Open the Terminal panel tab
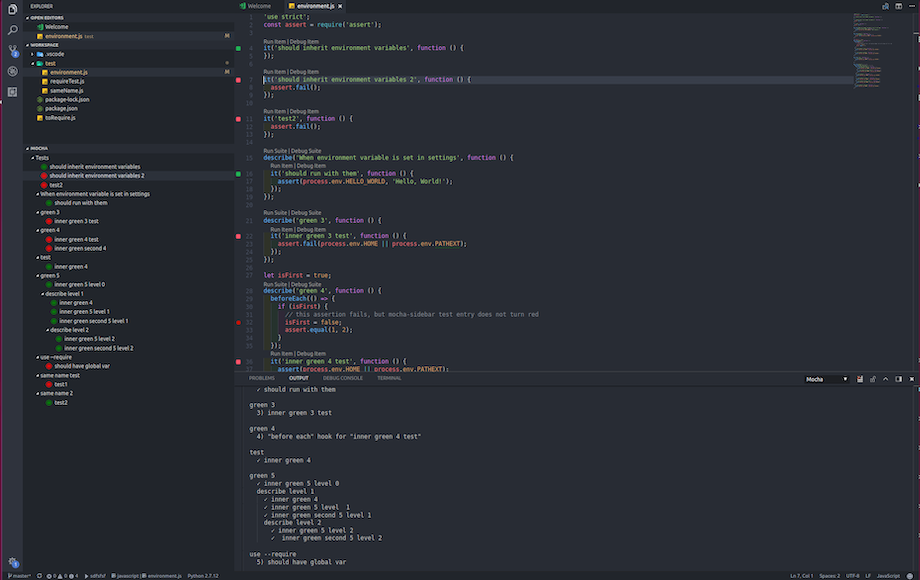 (x=389, y=378)
